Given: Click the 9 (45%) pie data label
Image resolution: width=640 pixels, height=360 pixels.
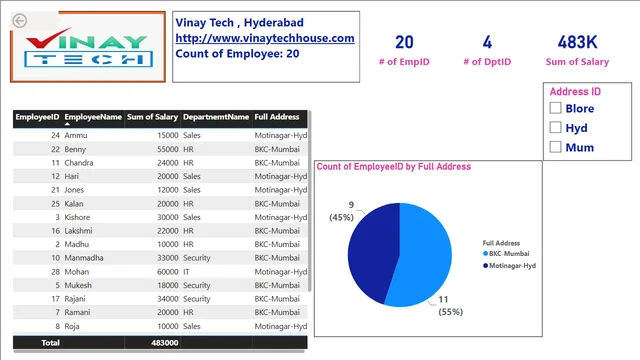Looking at the screenshot, I should tap(342, 211).
